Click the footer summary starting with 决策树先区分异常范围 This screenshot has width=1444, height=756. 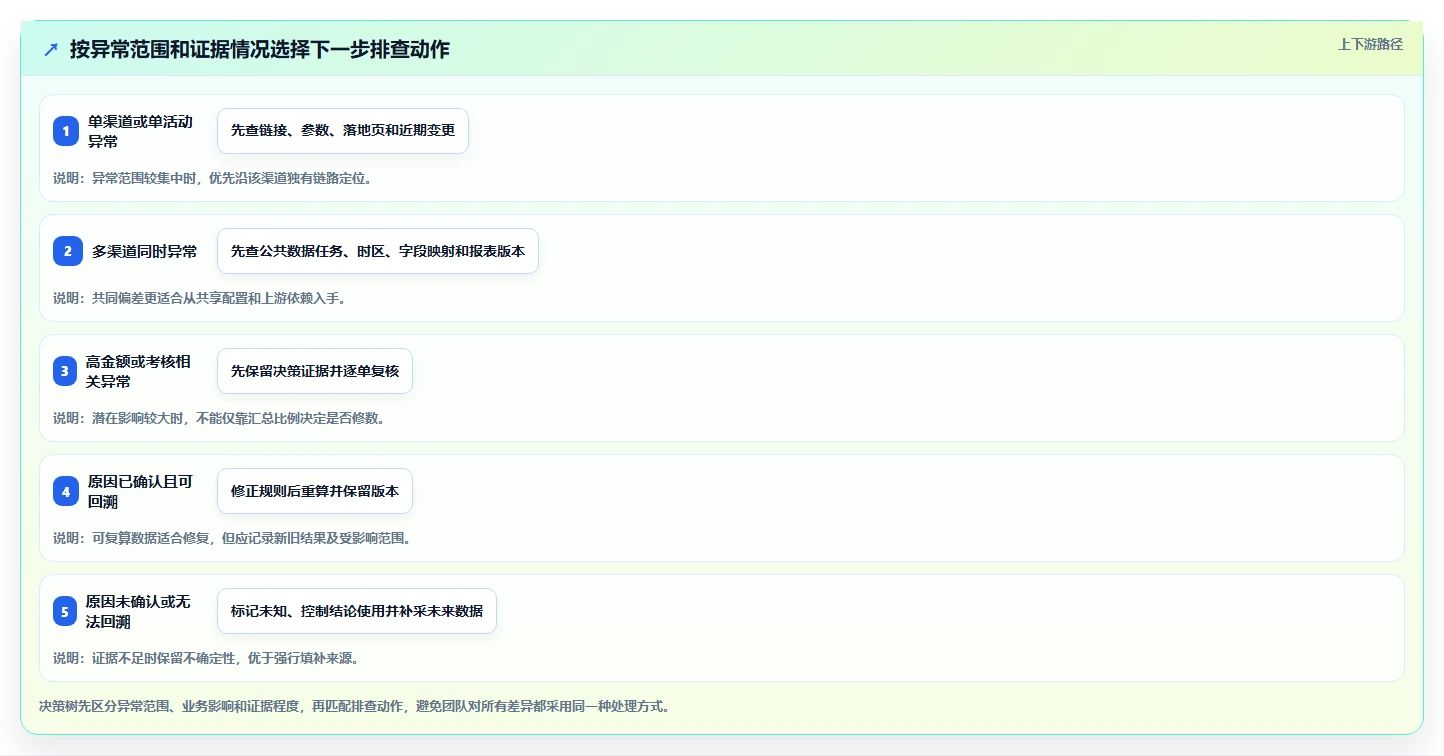[354, 706]
